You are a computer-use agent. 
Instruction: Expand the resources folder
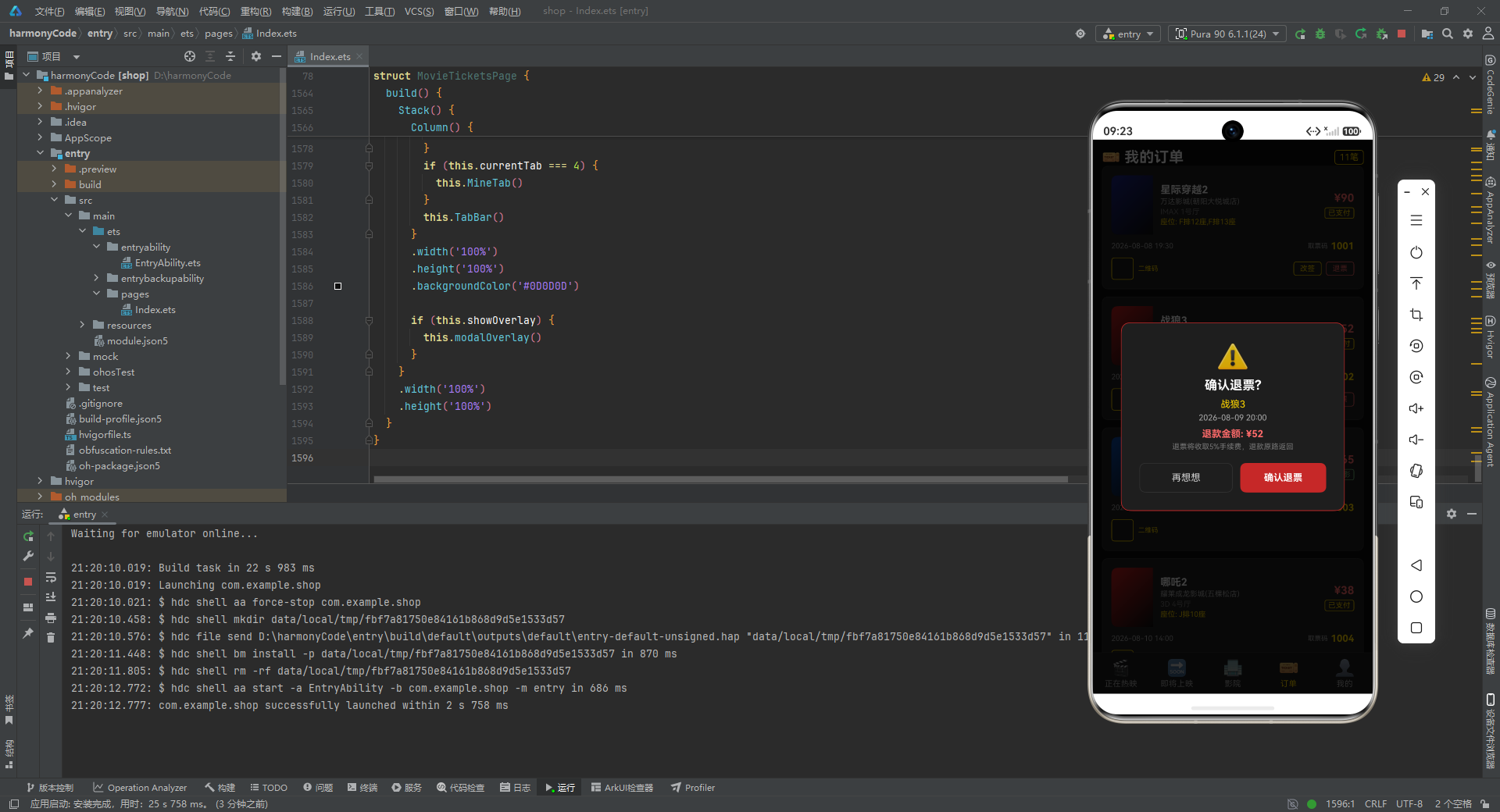[x=82, y=325]
